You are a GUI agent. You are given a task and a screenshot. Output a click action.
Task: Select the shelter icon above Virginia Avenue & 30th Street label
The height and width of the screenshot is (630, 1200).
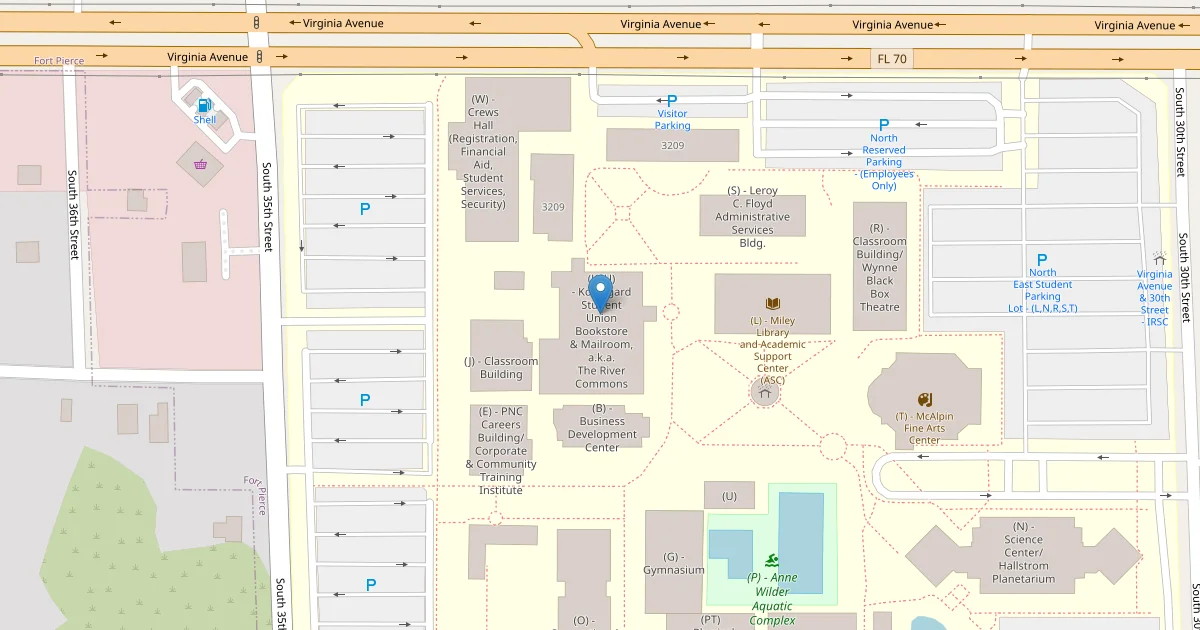pos(1159,258)
